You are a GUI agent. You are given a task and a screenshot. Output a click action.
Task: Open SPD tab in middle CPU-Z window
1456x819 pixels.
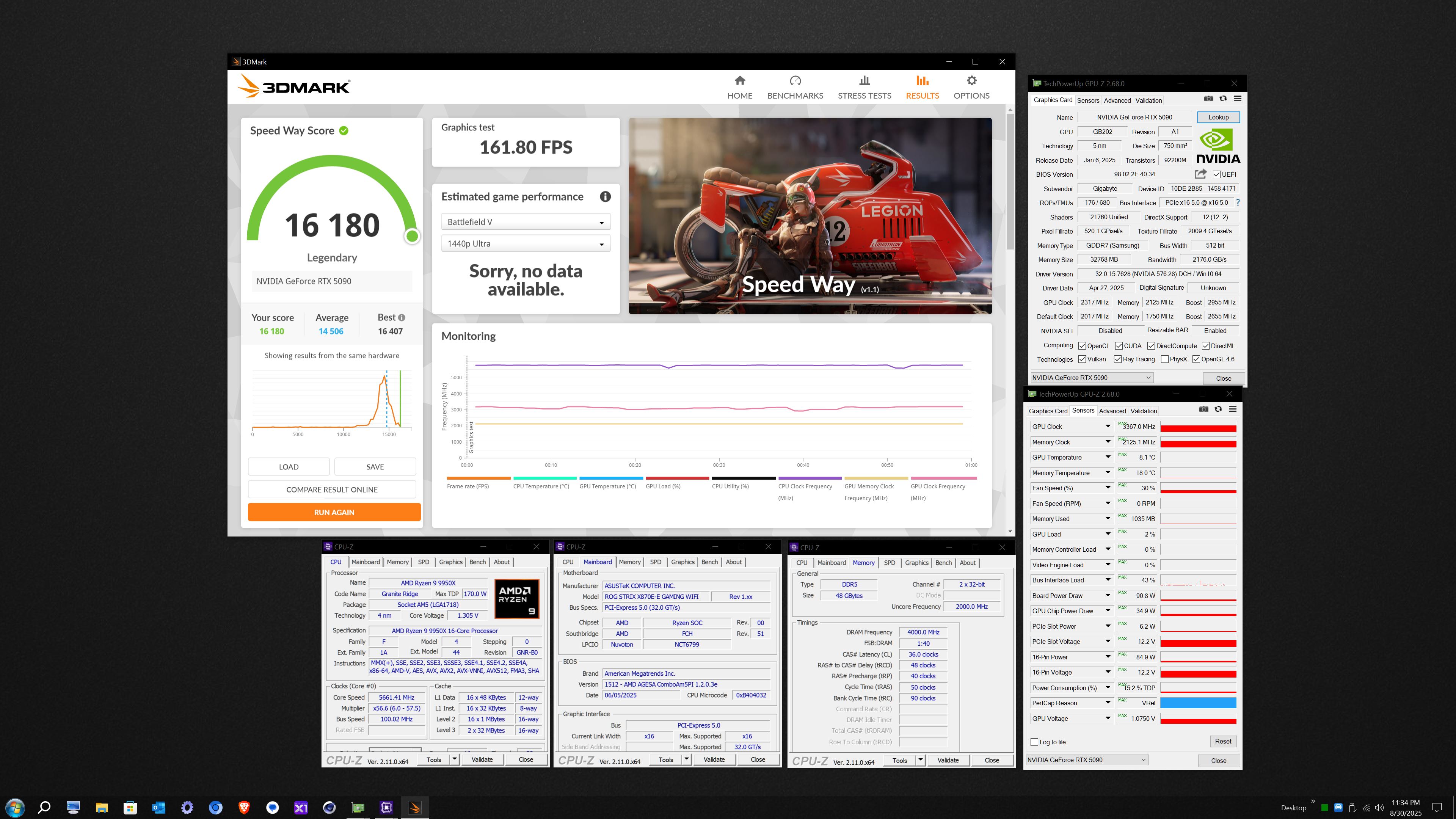[x=655, y=562]
